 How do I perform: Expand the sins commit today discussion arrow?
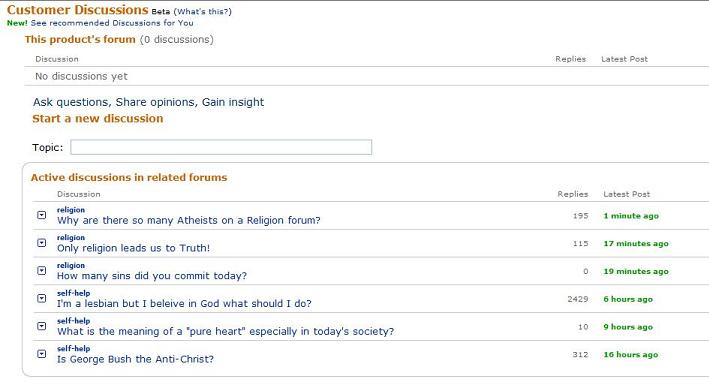coord(42,270)
